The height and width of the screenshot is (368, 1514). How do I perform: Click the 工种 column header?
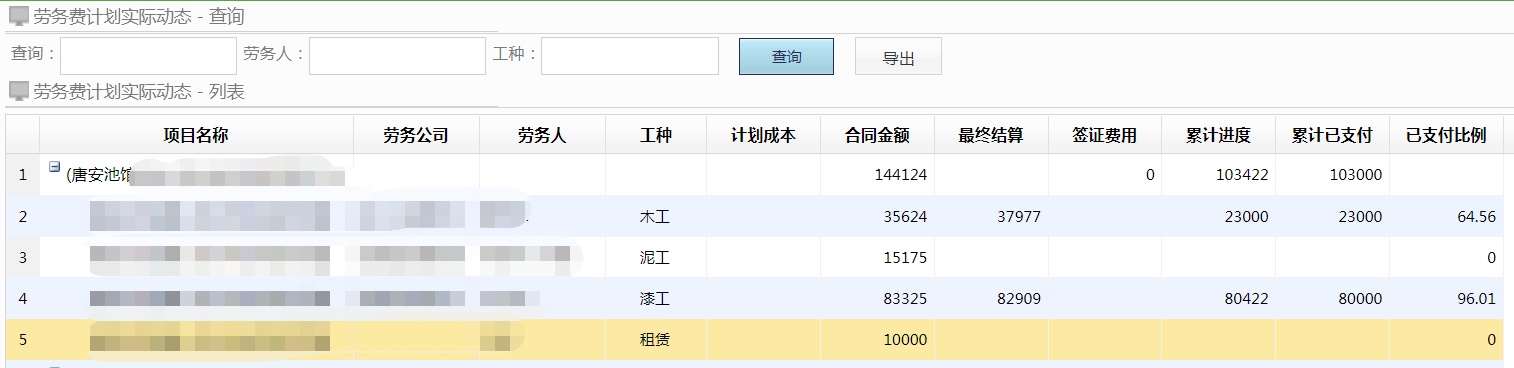[656, 135]
